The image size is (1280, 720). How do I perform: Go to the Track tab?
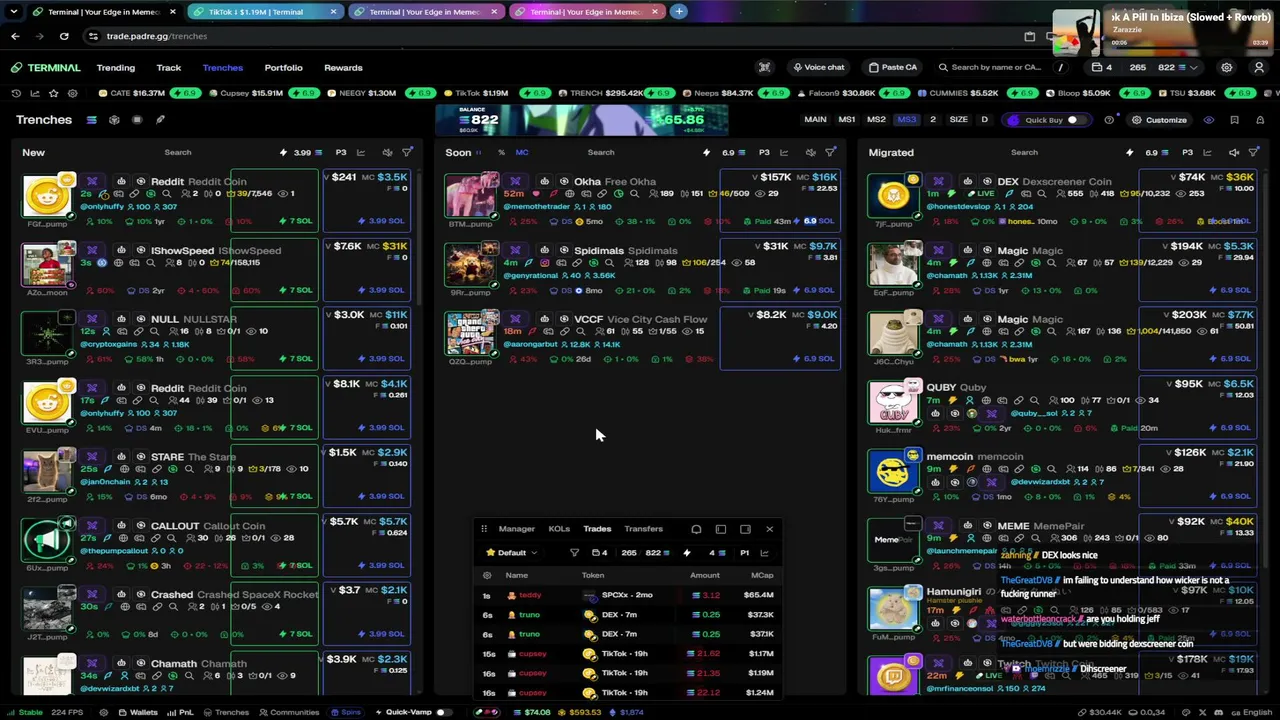coord(169,68)
